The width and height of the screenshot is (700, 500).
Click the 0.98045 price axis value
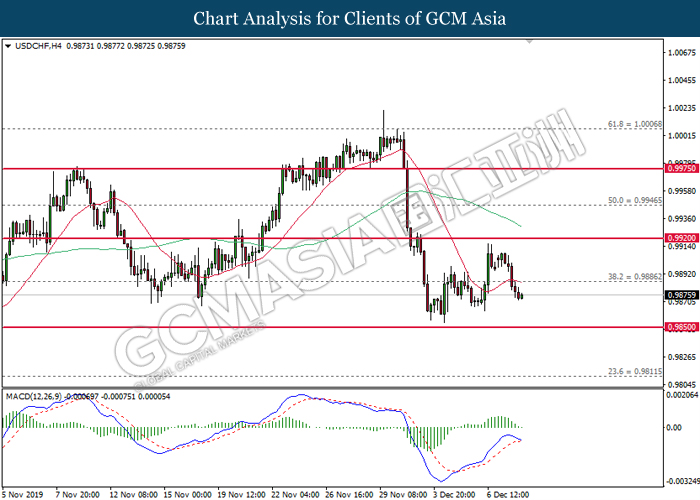pyautogui.click(x=682, y=385)
